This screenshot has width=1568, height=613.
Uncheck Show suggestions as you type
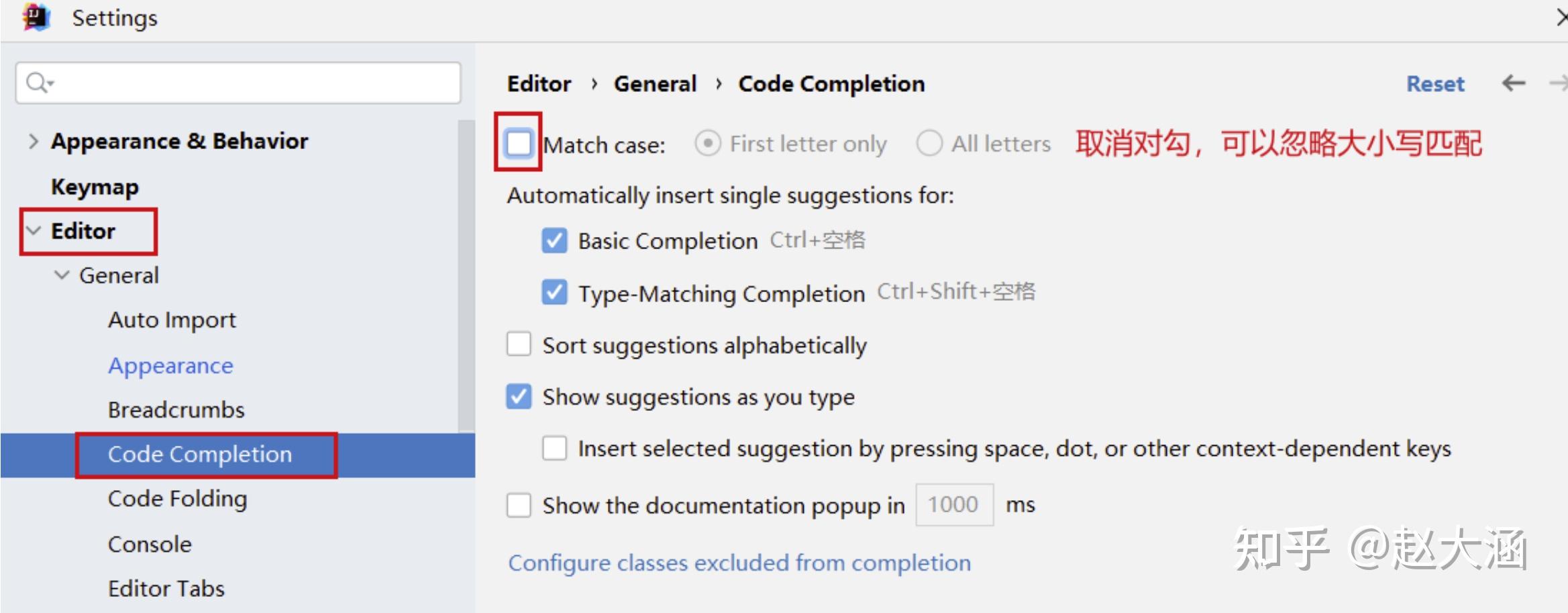(x=519, y=397)
